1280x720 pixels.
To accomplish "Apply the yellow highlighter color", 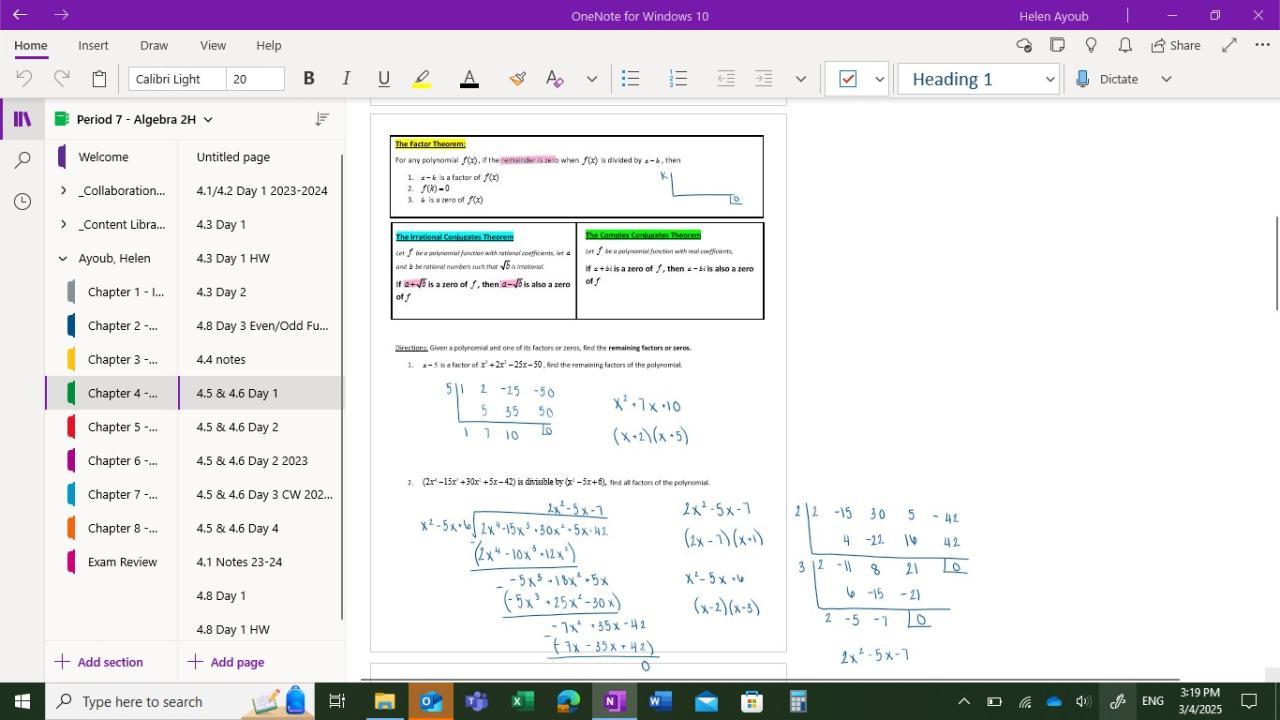I will click(421, 79).
